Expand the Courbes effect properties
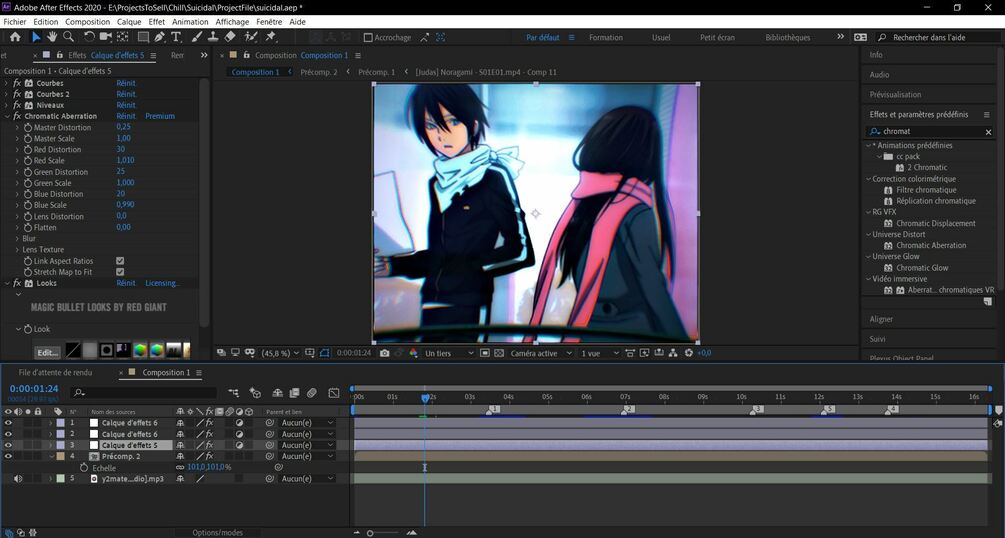 pyautogui.click(x=6, y=83)
